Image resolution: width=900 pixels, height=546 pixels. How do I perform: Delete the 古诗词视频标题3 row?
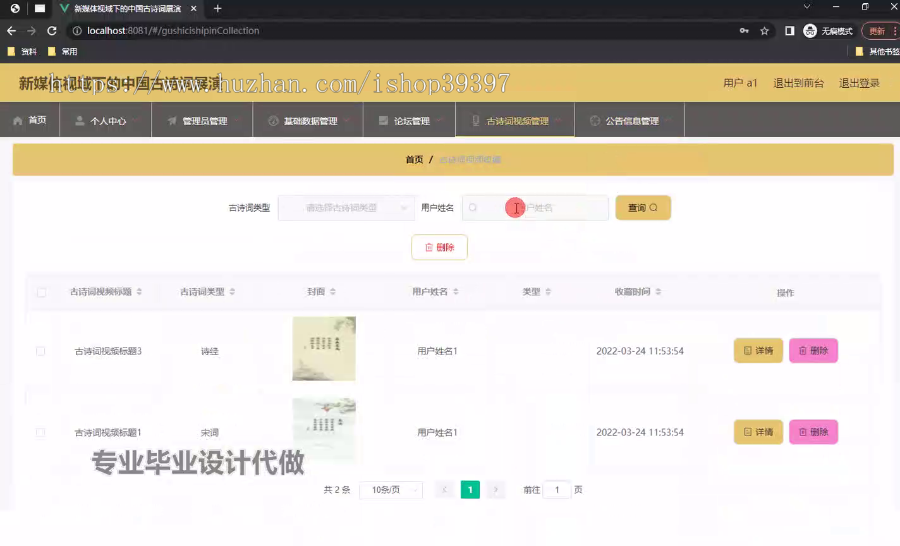tap(813, 351)
